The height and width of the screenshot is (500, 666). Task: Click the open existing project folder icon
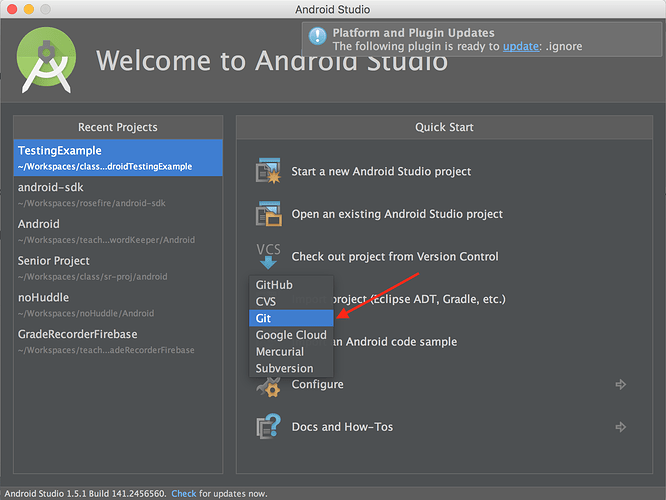point(268,214)
